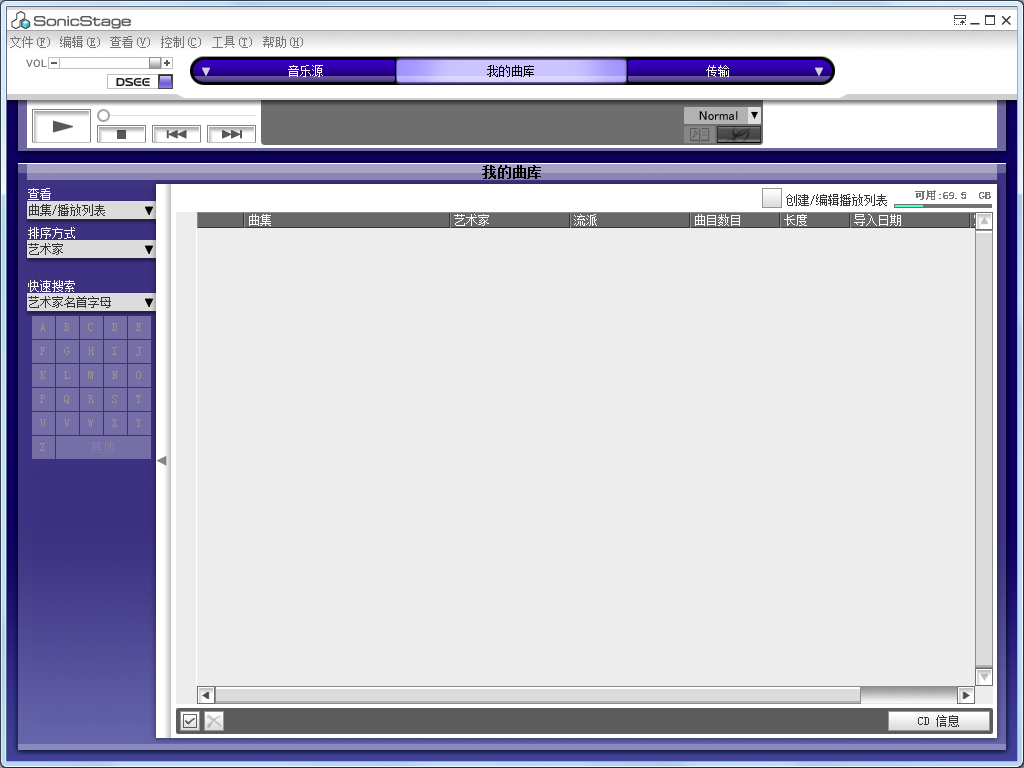Open the 查看(V) menu
The width and height of the screenshot is (1024, 768).
pos(130,42)
